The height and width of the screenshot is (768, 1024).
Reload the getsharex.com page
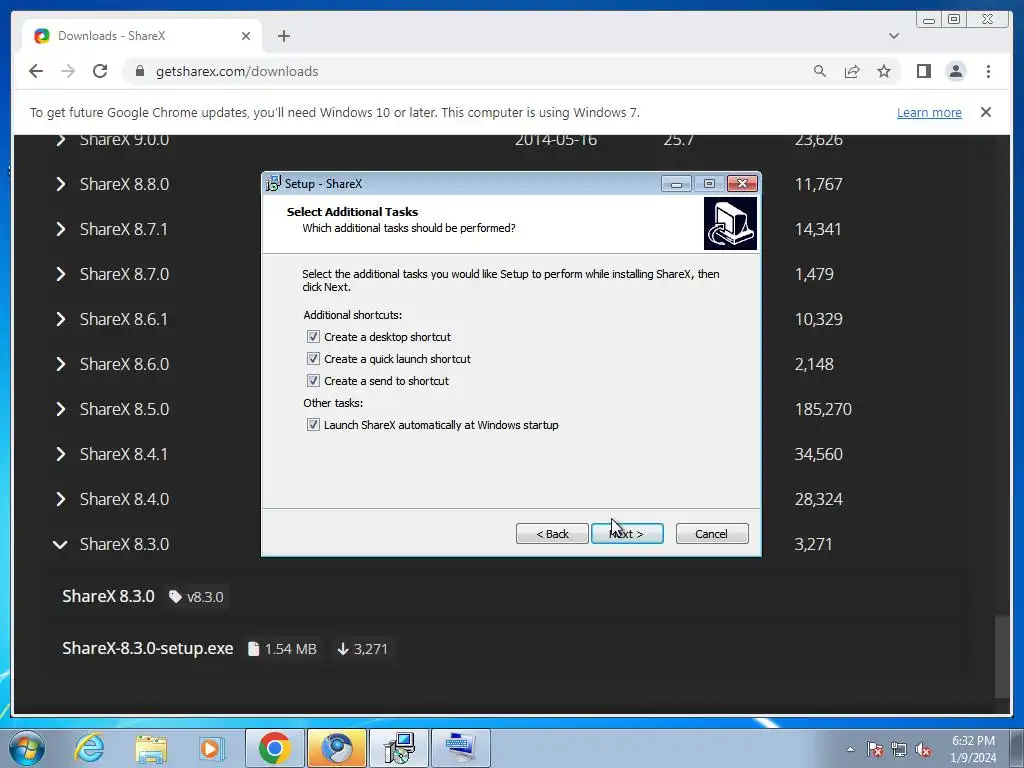pos(100,71)
